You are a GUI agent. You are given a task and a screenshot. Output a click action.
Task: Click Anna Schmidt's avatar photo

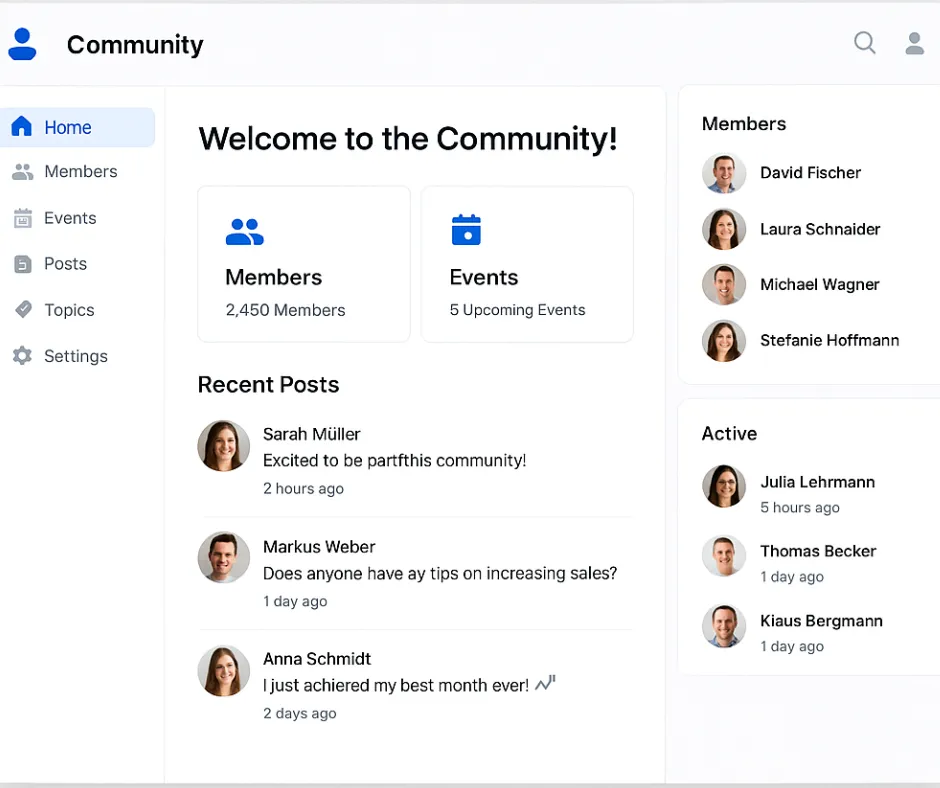coord(224,670)
